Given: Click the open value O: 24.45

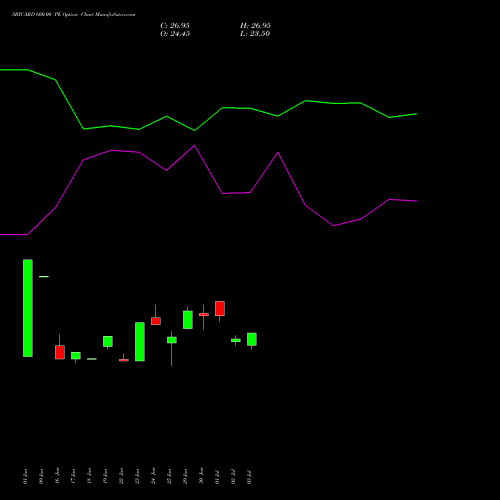Looking at the screenshot, I should click(175, 34).
